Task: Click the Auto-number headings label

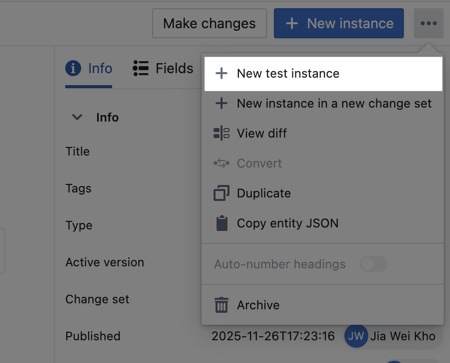Action: 280,264
